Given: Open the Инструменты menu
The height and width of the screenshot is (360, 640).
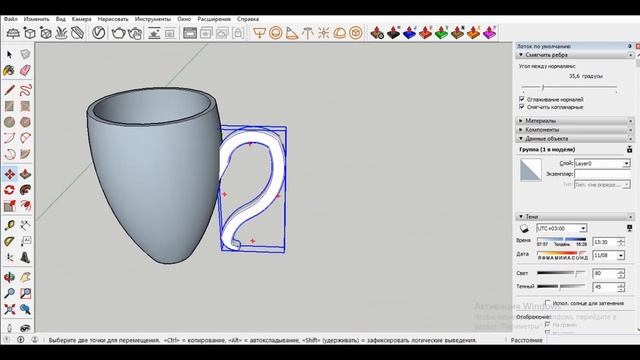Looking at the screenshot, I should 153,19.
